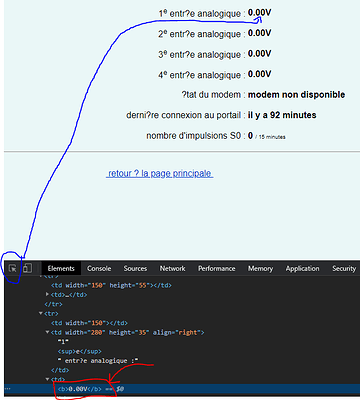Click the modem non disponible status text

pyautogui.click(x=296, y=95)
